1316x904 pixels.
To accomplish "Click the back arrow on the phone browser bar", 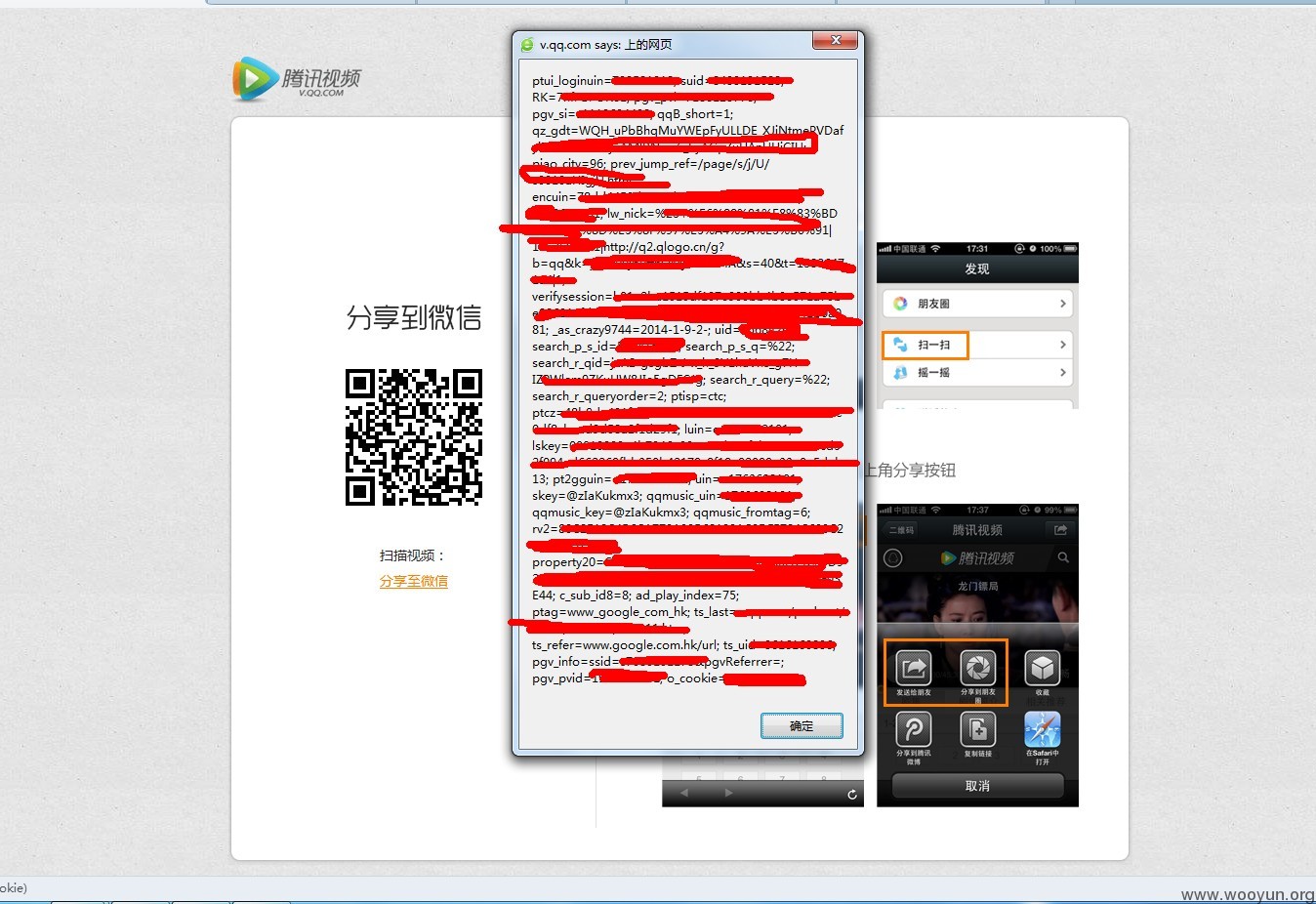I will point(683,794).
